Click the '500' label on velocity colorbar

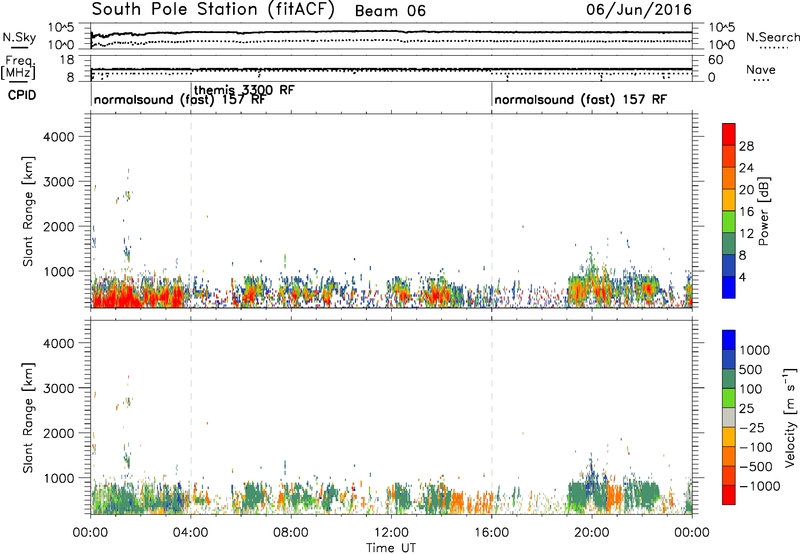(751, 370)
